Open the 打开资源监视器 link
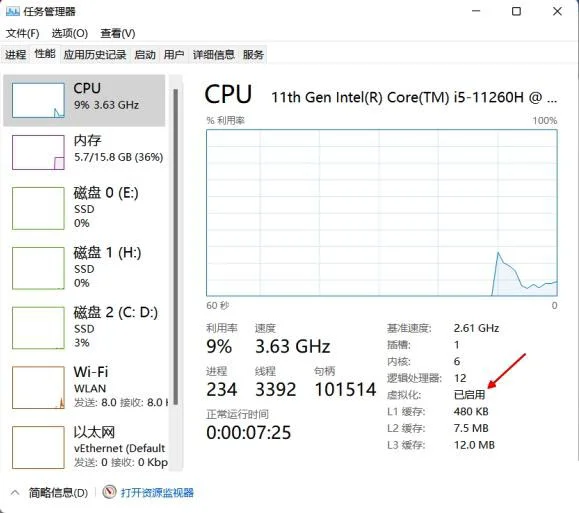The height and width of the screenshot is (513, 579). click(x=157, y=493)
